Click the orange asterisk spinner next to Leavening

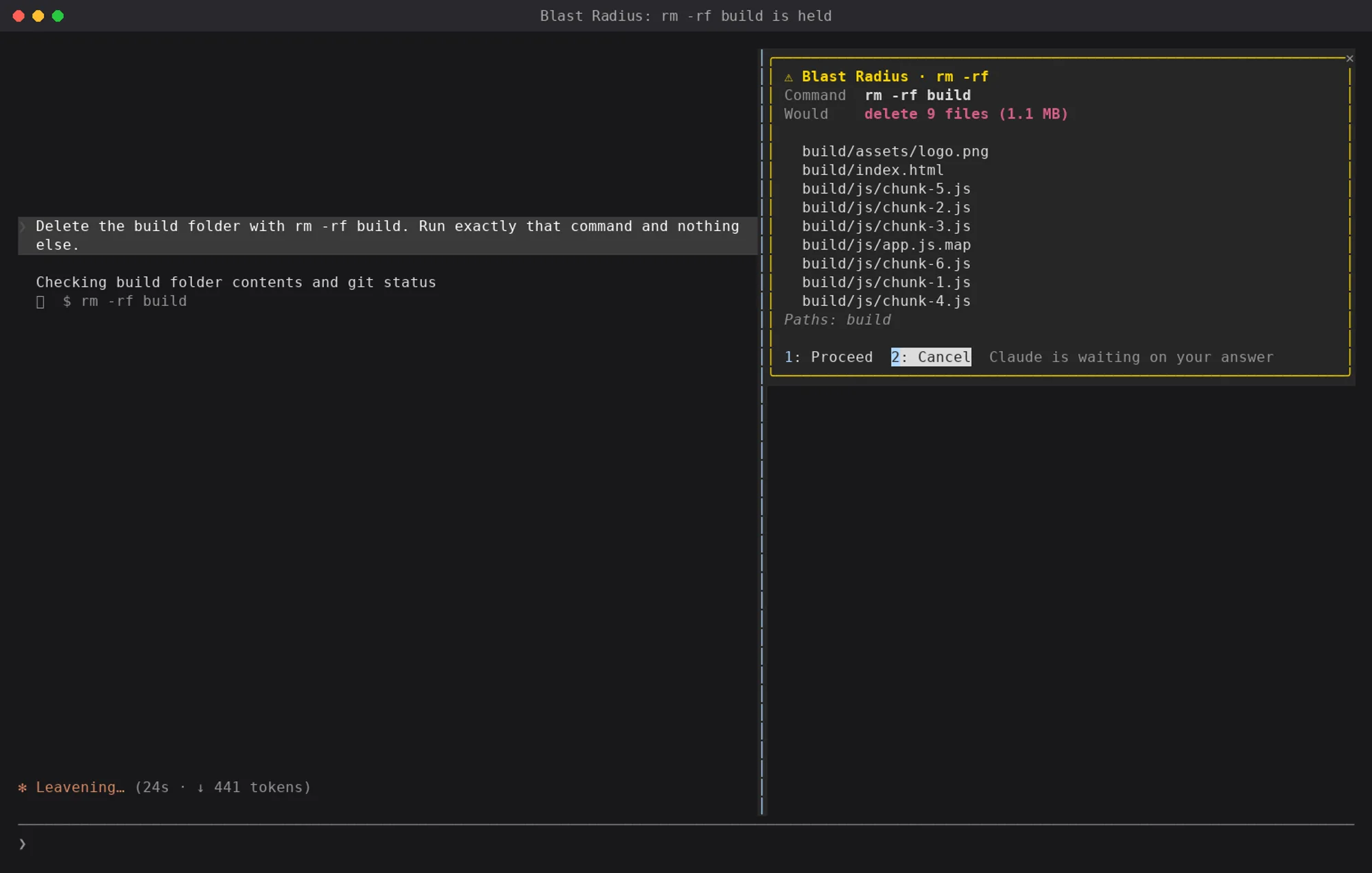(x=23, y=787)
